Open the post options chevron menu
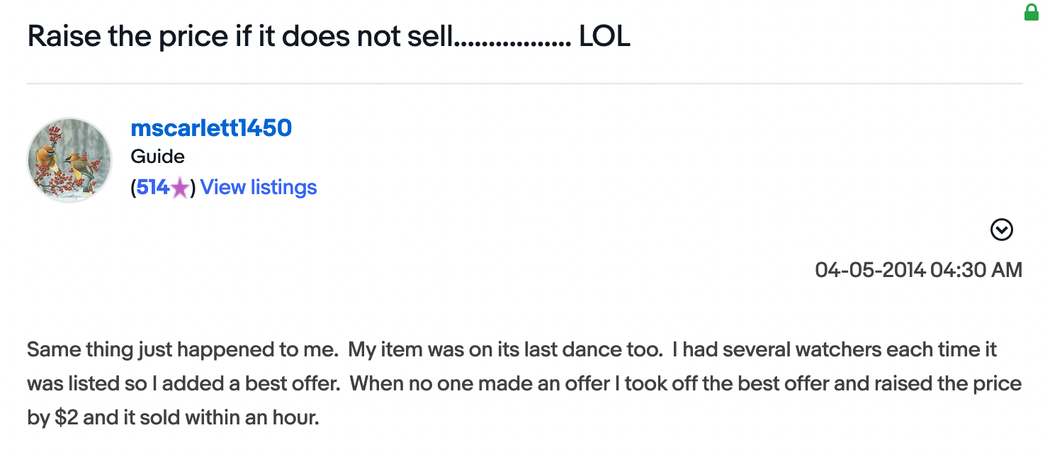 coord(1001,230)
